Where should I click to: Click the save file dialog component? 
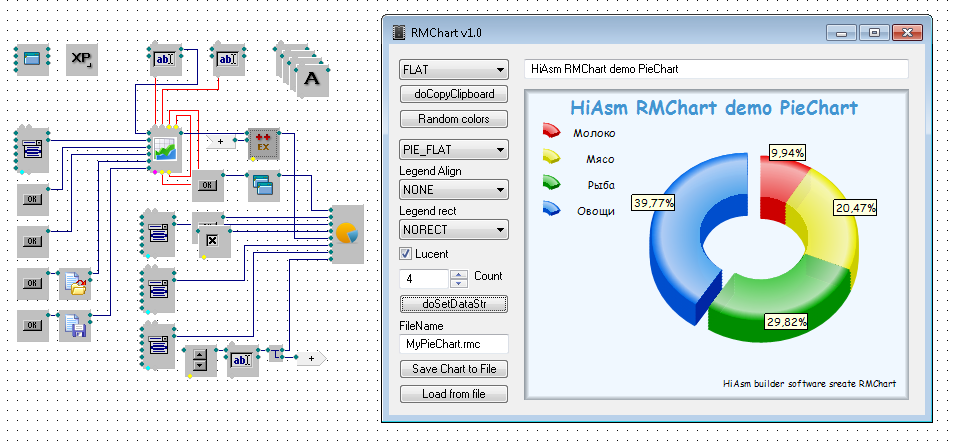pos(75,327)
